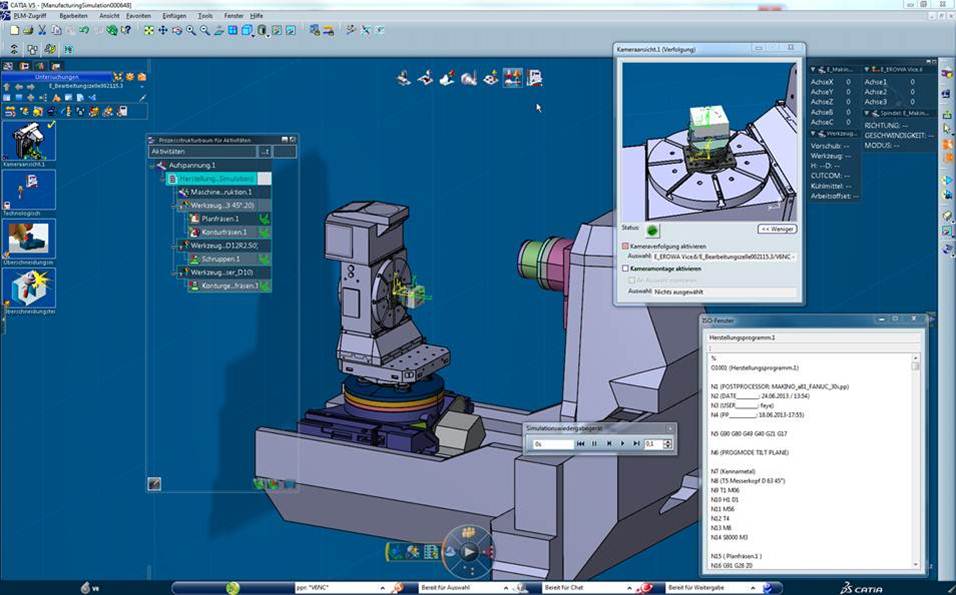The image size is (956, 595).
Task: Click the green status indicator in camera dialog
Action: point(651,228)
